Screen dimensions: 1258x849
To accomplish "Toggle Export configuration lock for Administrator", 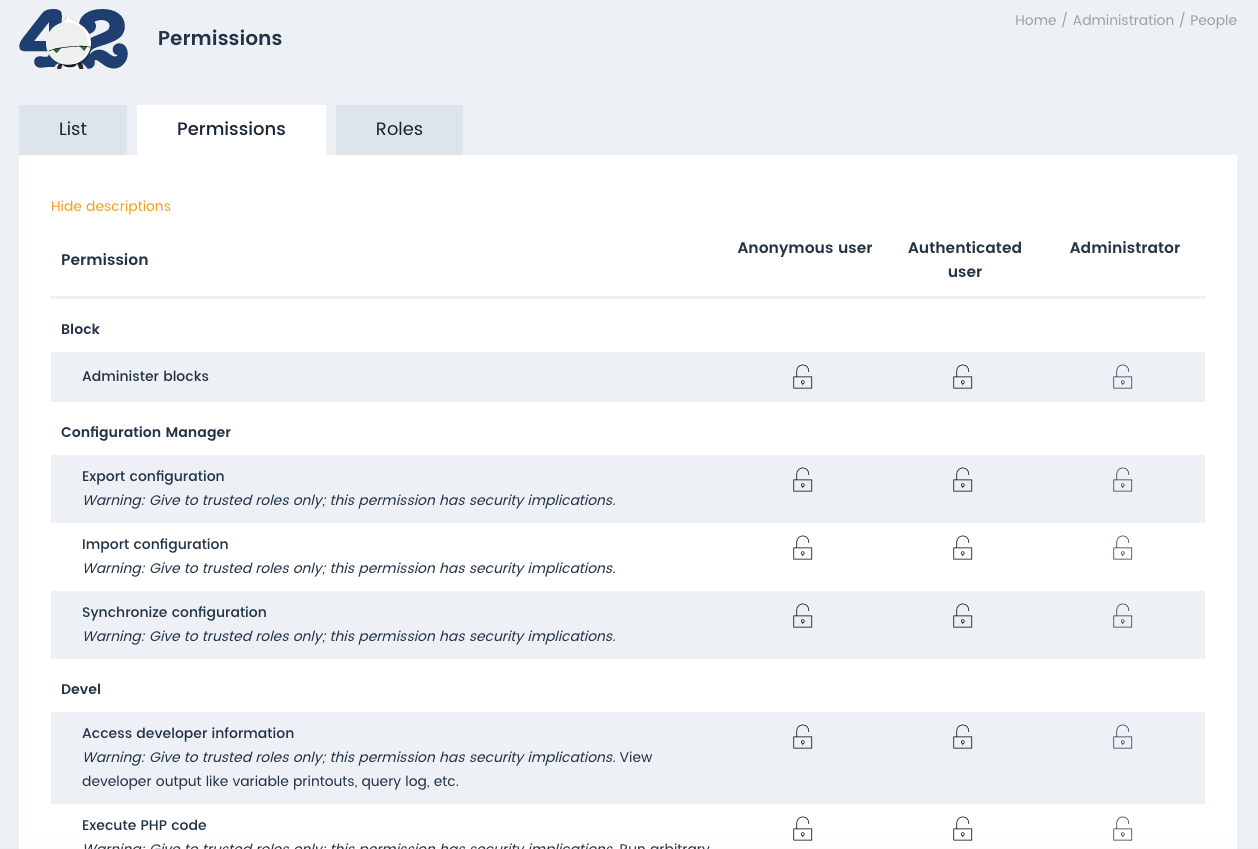I will 1123,480.
